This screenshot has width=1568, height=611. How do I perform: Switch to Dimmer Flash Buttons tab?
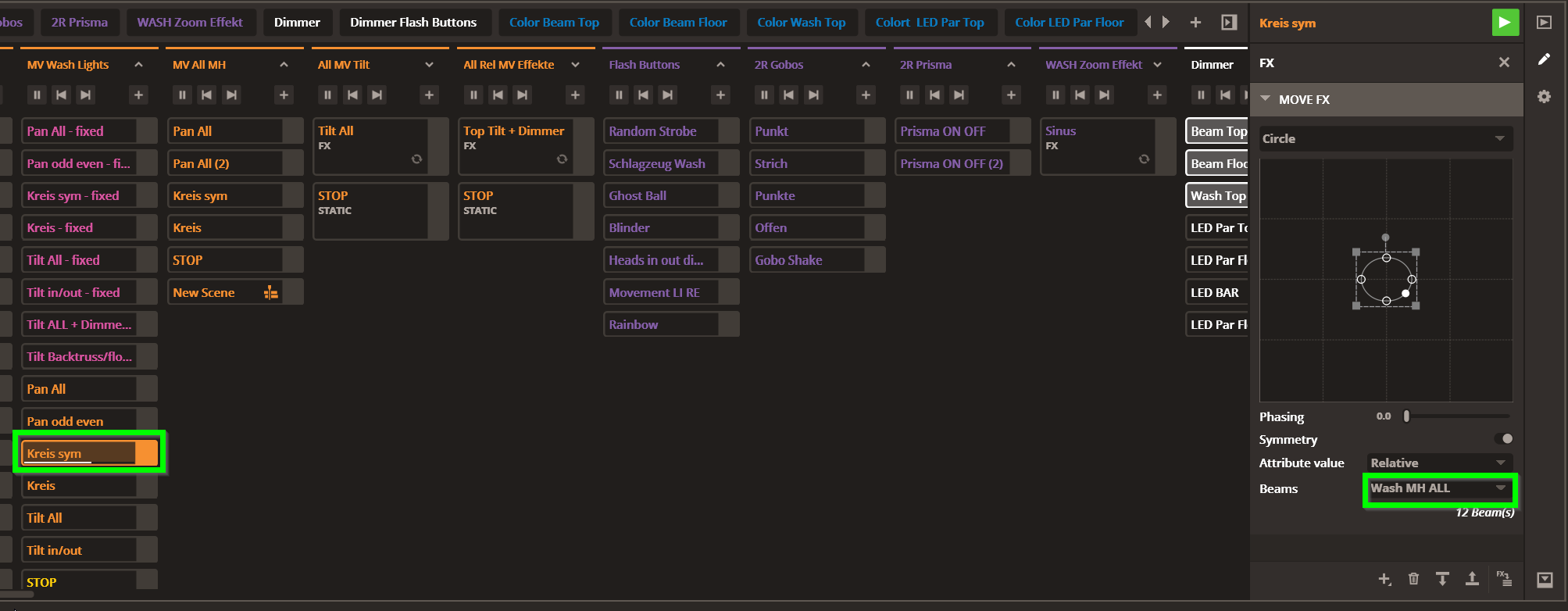click(413, 22)
